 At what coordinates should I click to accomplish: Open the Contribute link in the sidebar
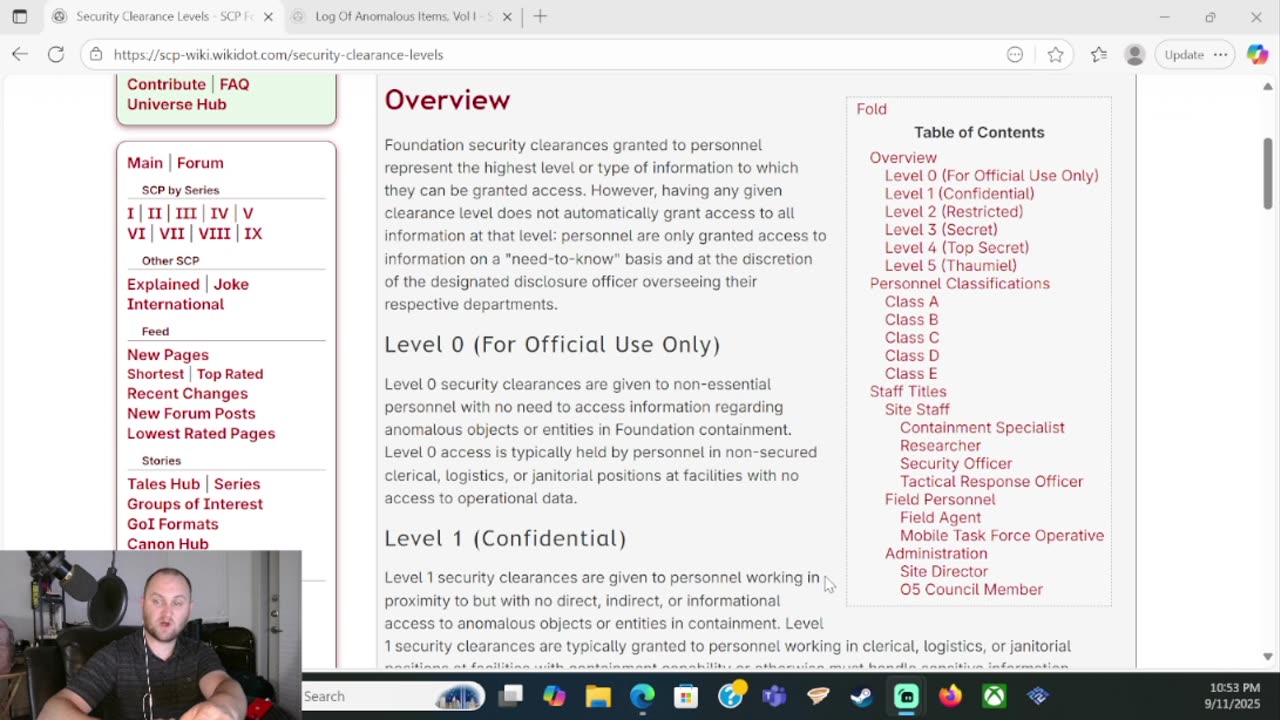click(166, 84)
